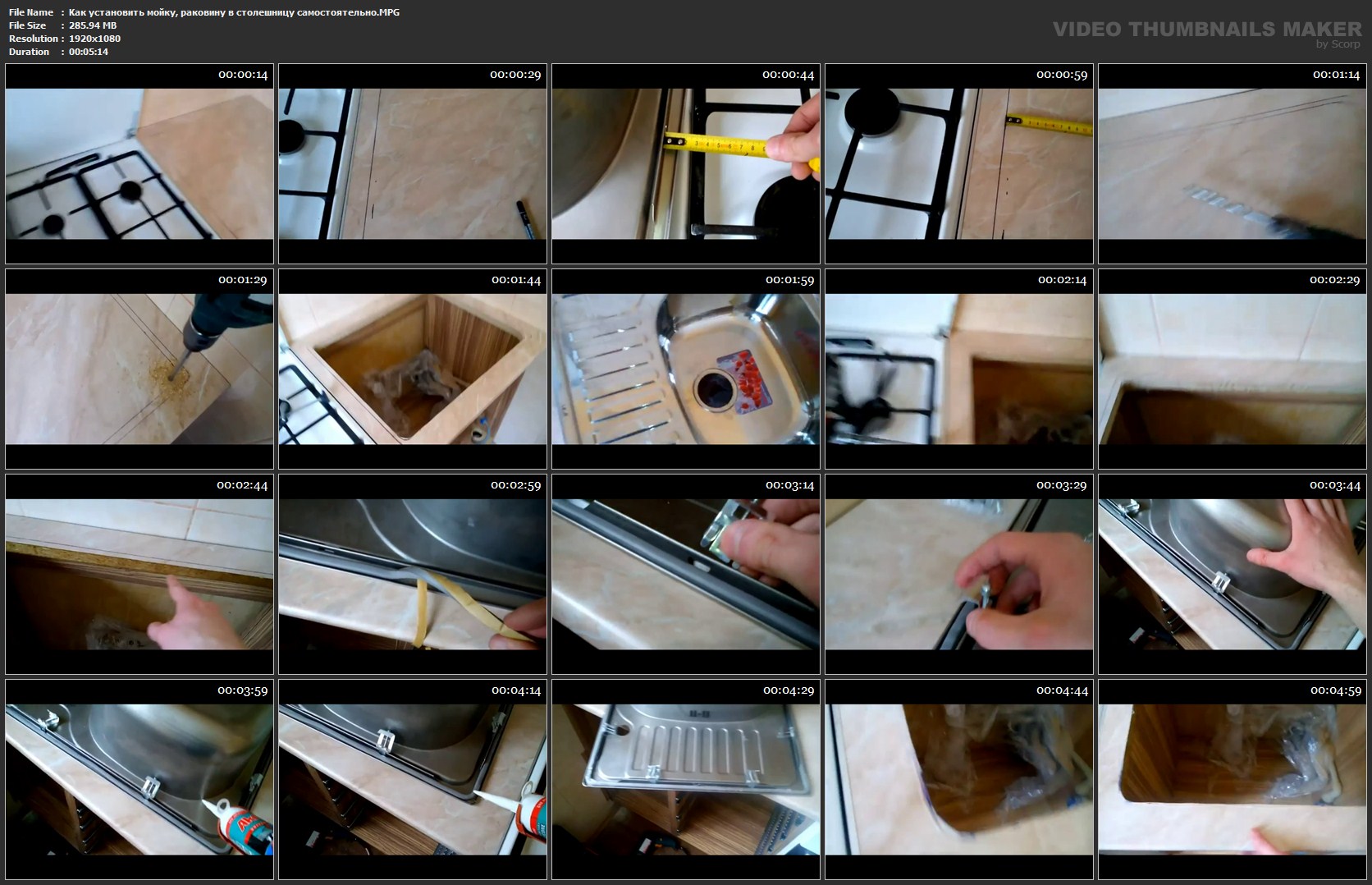Image resolution: width=1372 pixels, height=885 pixels.
Task: Click the frame stamped 00:02:29
Action: click(x=1233, y=369)
